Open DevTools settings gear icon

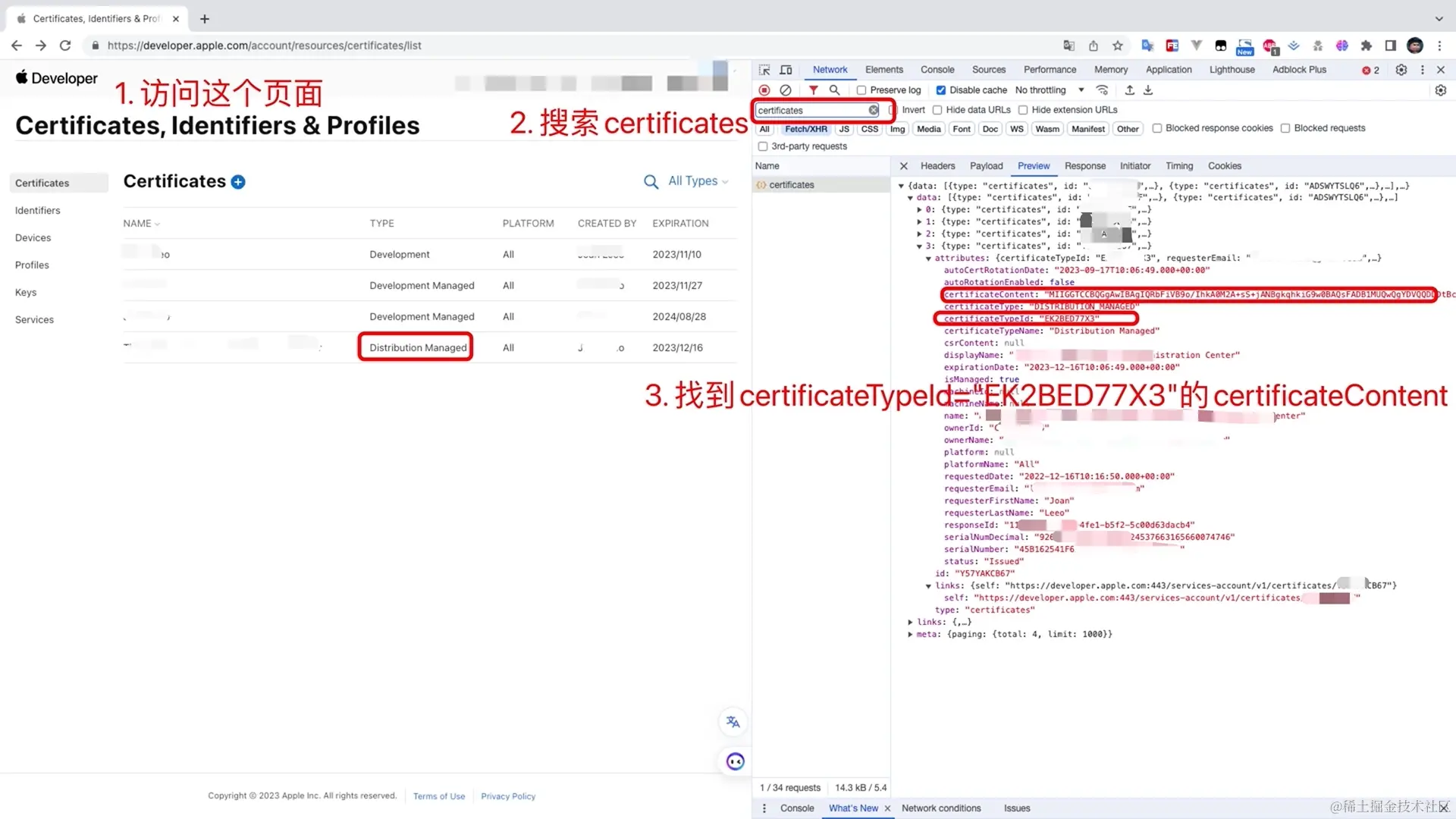(1401, 70)
